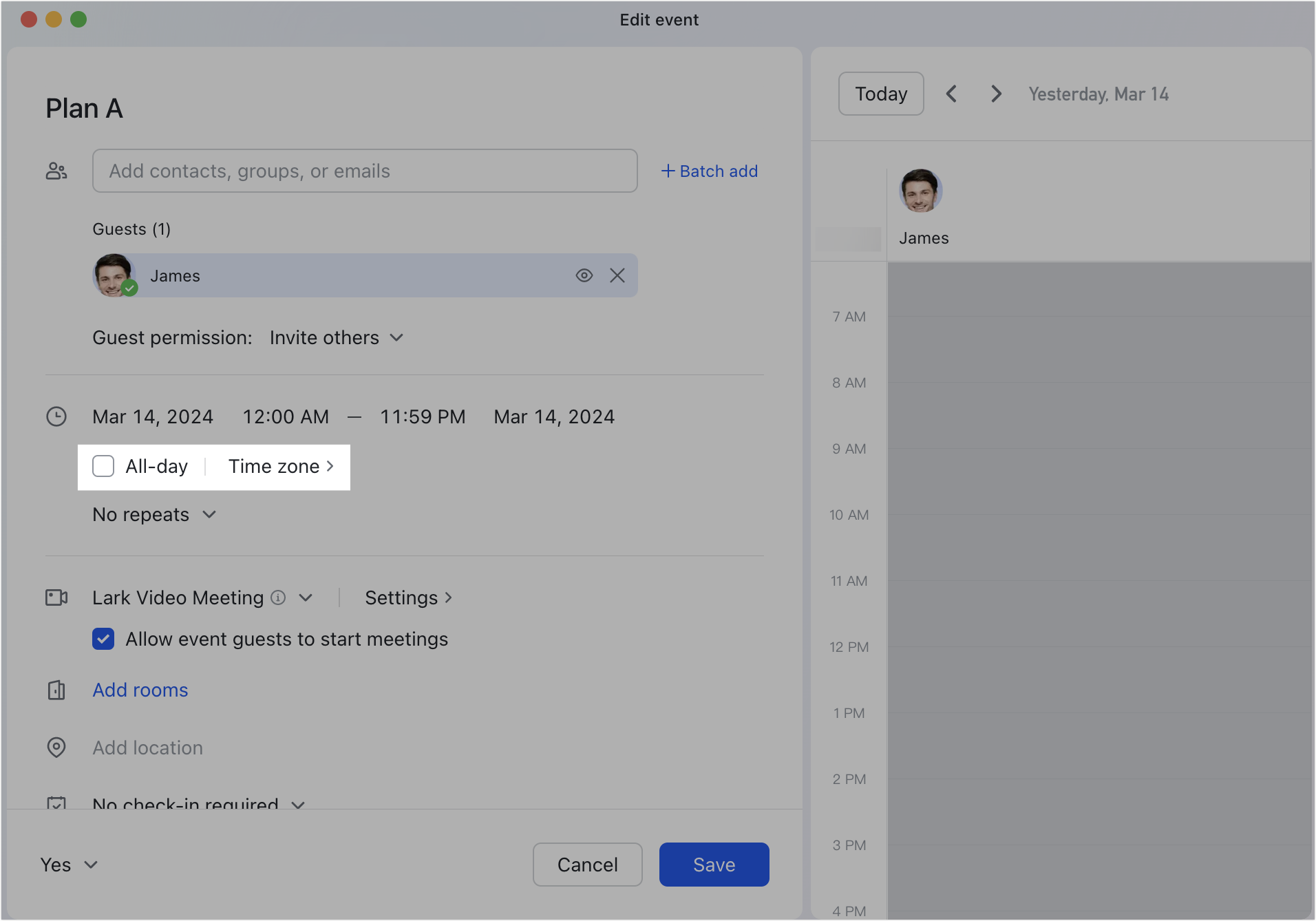Save the Plan A event
The height and width of the screenshot is (921, 1316).
[714, 865]
